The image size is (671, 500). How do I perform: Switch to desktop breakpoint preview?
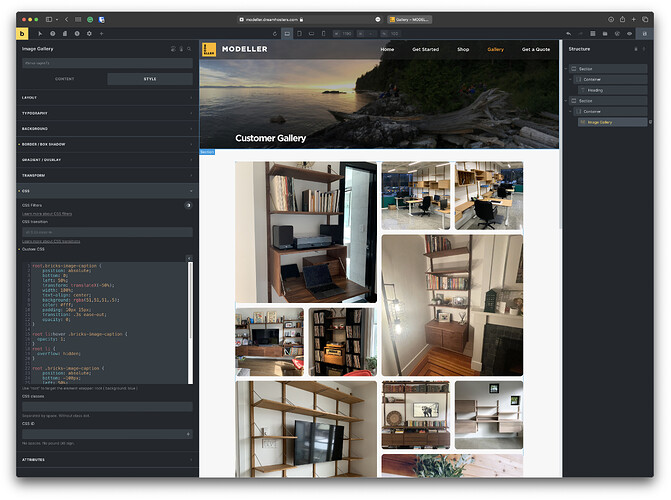[287, 33]
